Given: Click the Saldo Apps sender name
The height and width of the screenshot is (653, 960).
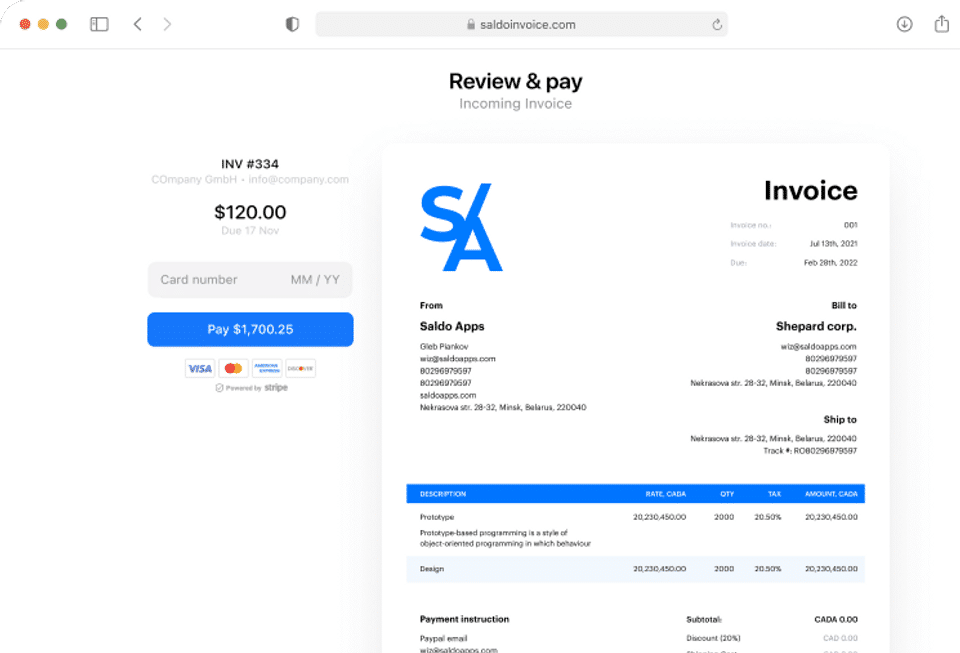Looking at the screenshot, I should click(x=452, y=326).
